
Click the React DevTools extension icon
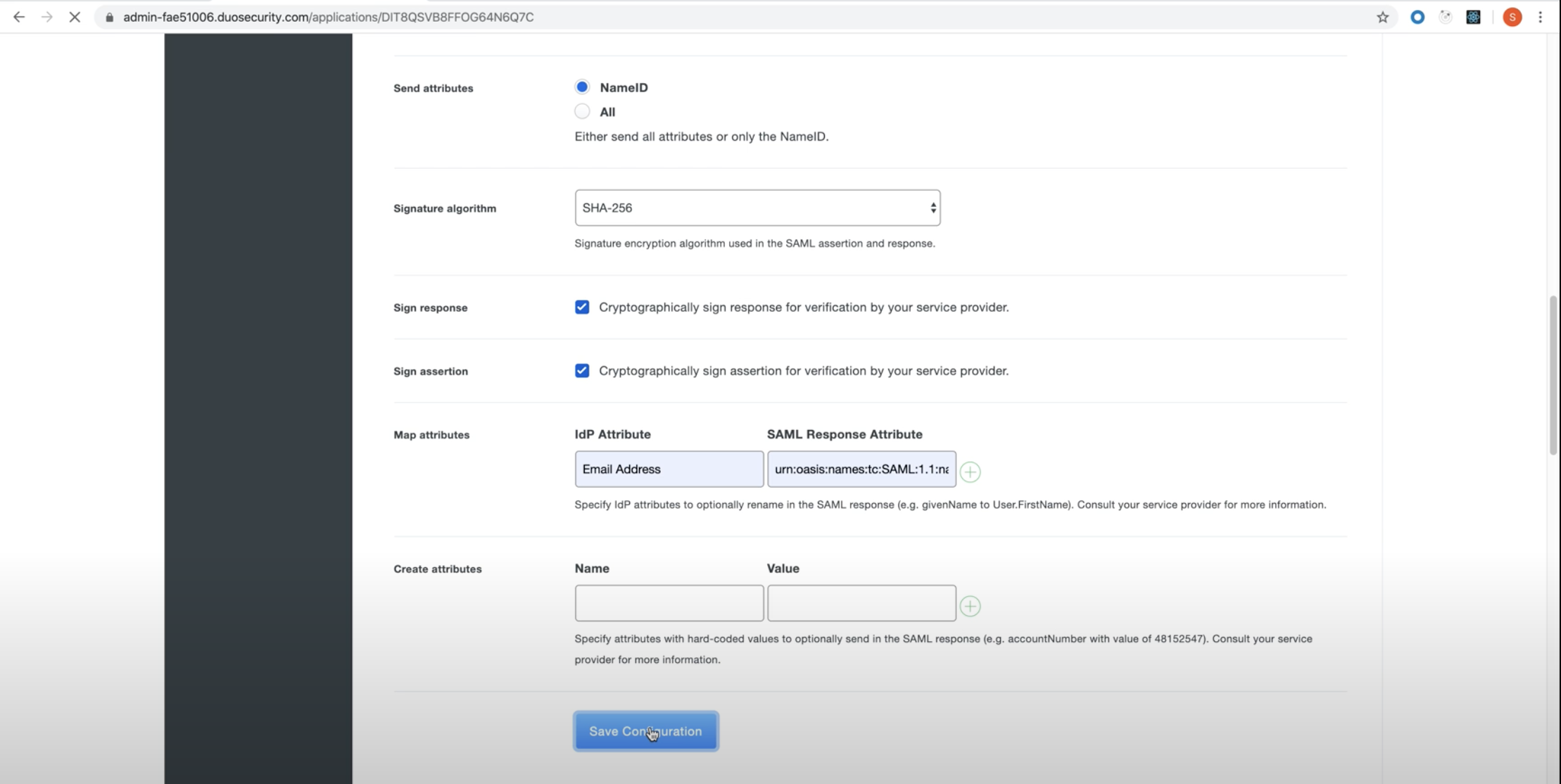(1473, 17)
